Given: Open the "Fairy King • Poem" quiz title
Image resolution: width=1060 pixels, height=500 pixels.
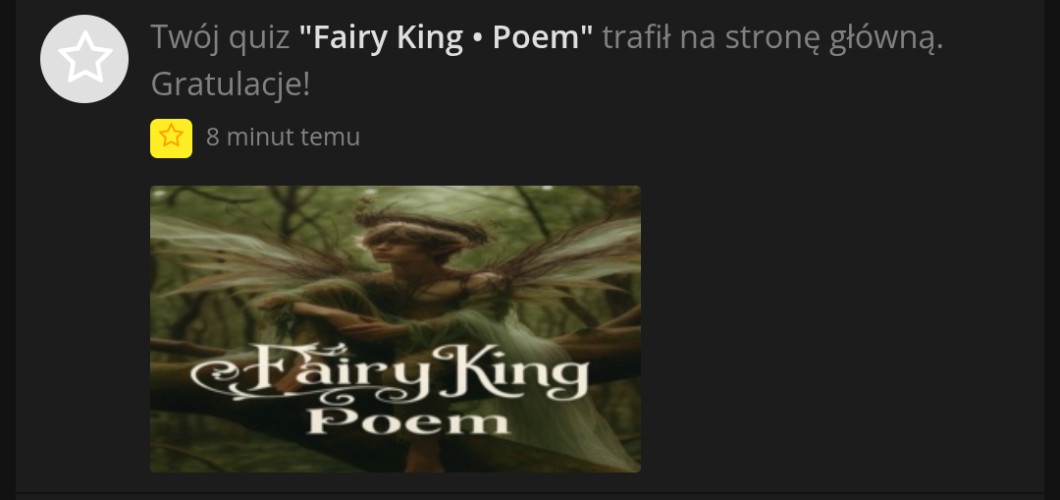Looking at the screenshot, I should (x=445, y=37).
